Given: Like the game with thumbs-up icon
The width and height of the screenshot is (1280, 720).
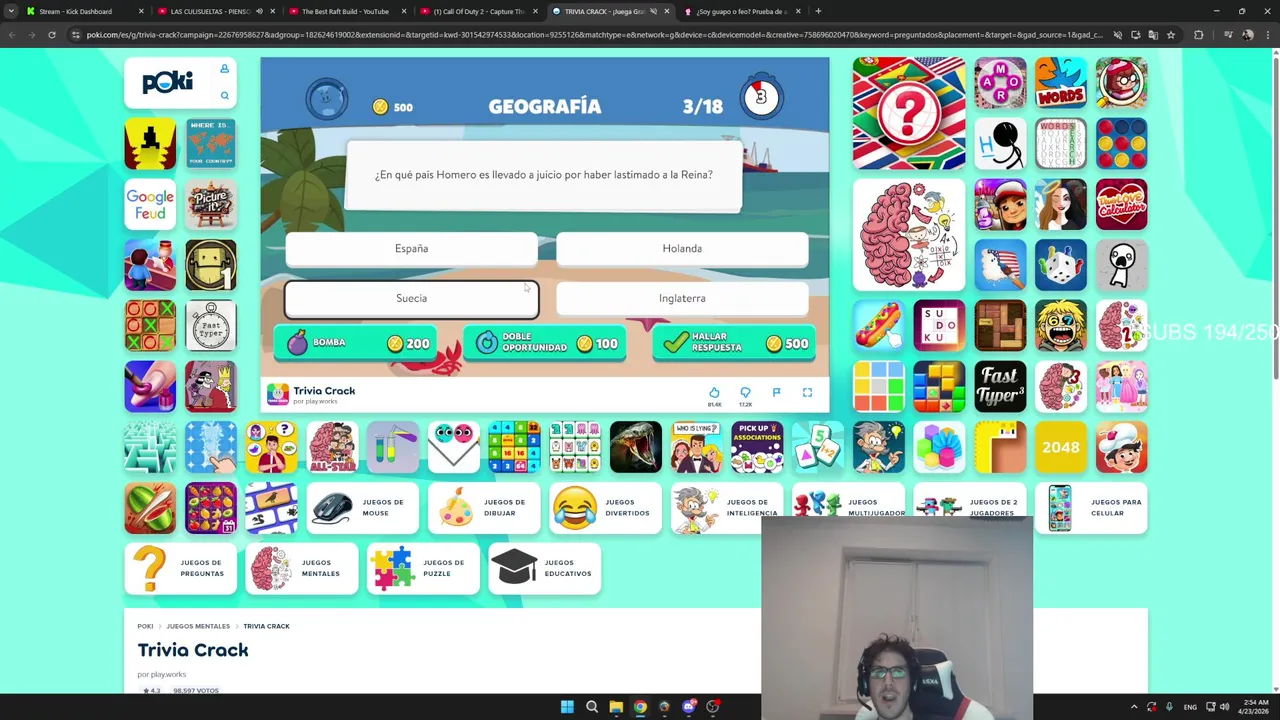Looking at the screenshot, I should [714, 393].
